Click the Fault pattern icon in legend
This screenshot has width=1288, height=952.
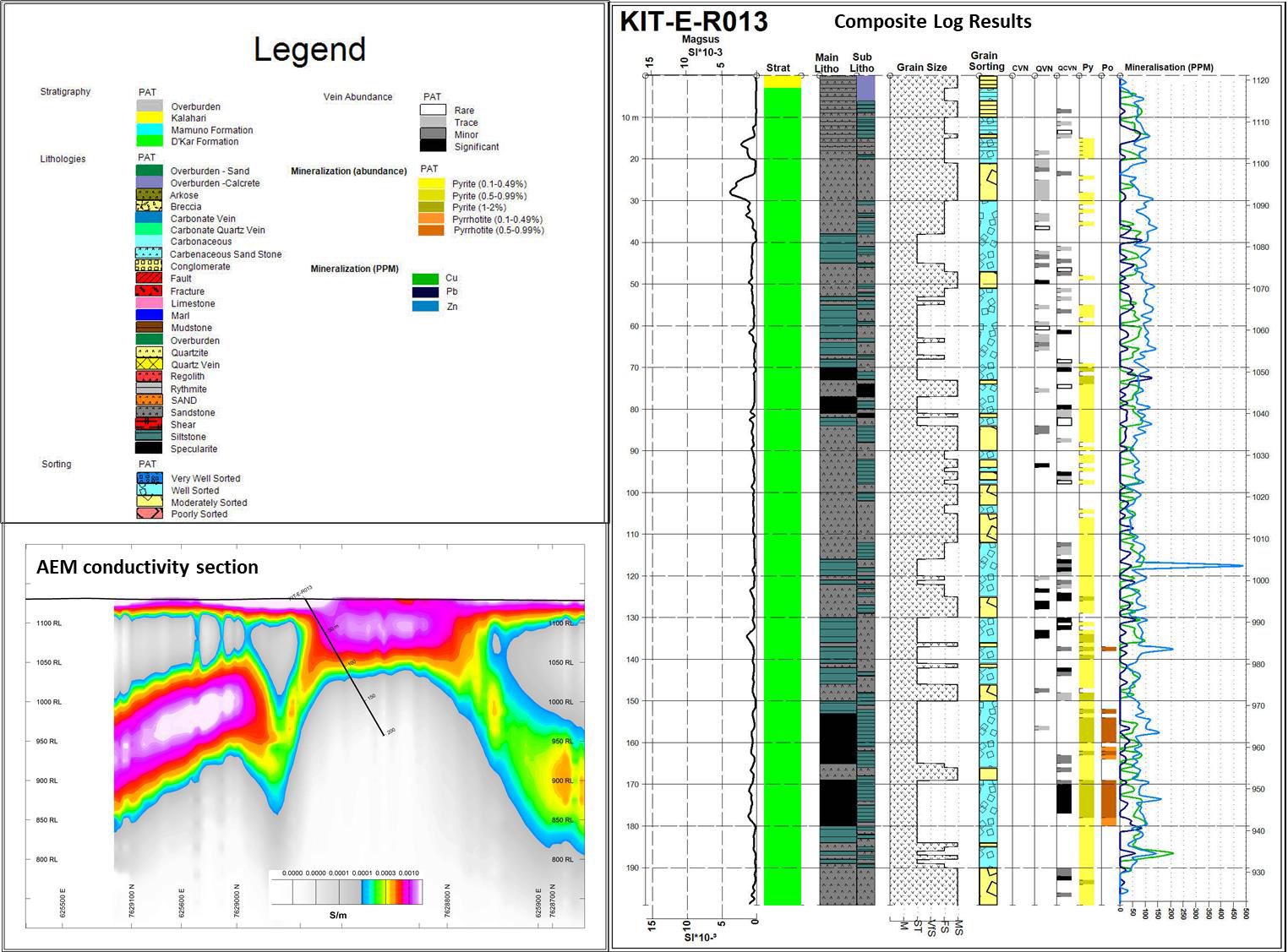tap(149, 278)
